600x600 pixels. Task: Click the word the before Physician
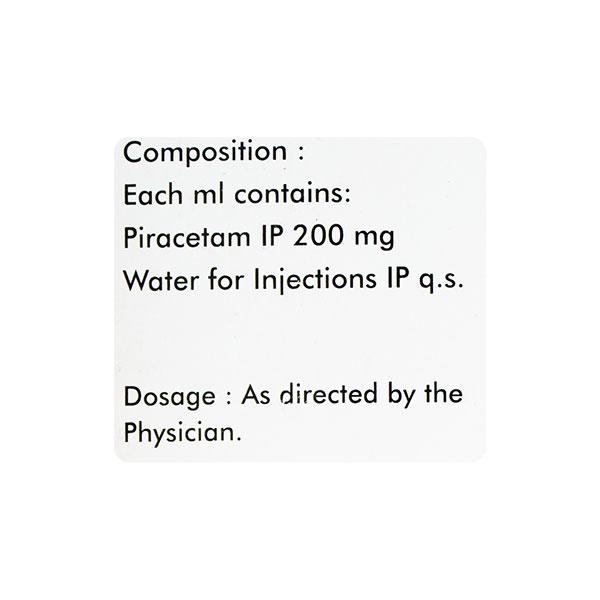pos(443,393)
